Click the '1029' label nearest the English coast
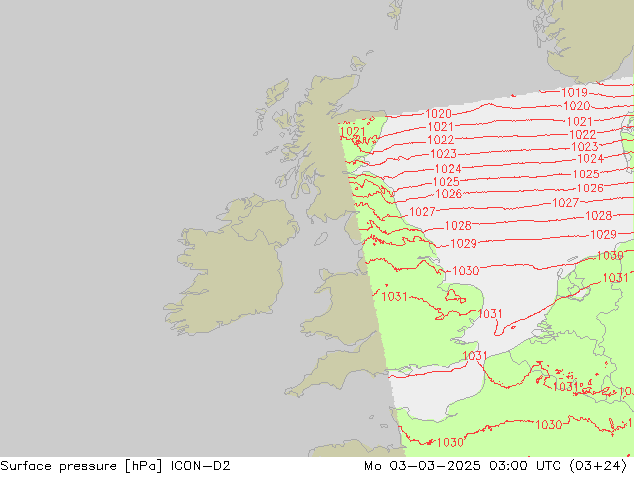 click(463, 243)
